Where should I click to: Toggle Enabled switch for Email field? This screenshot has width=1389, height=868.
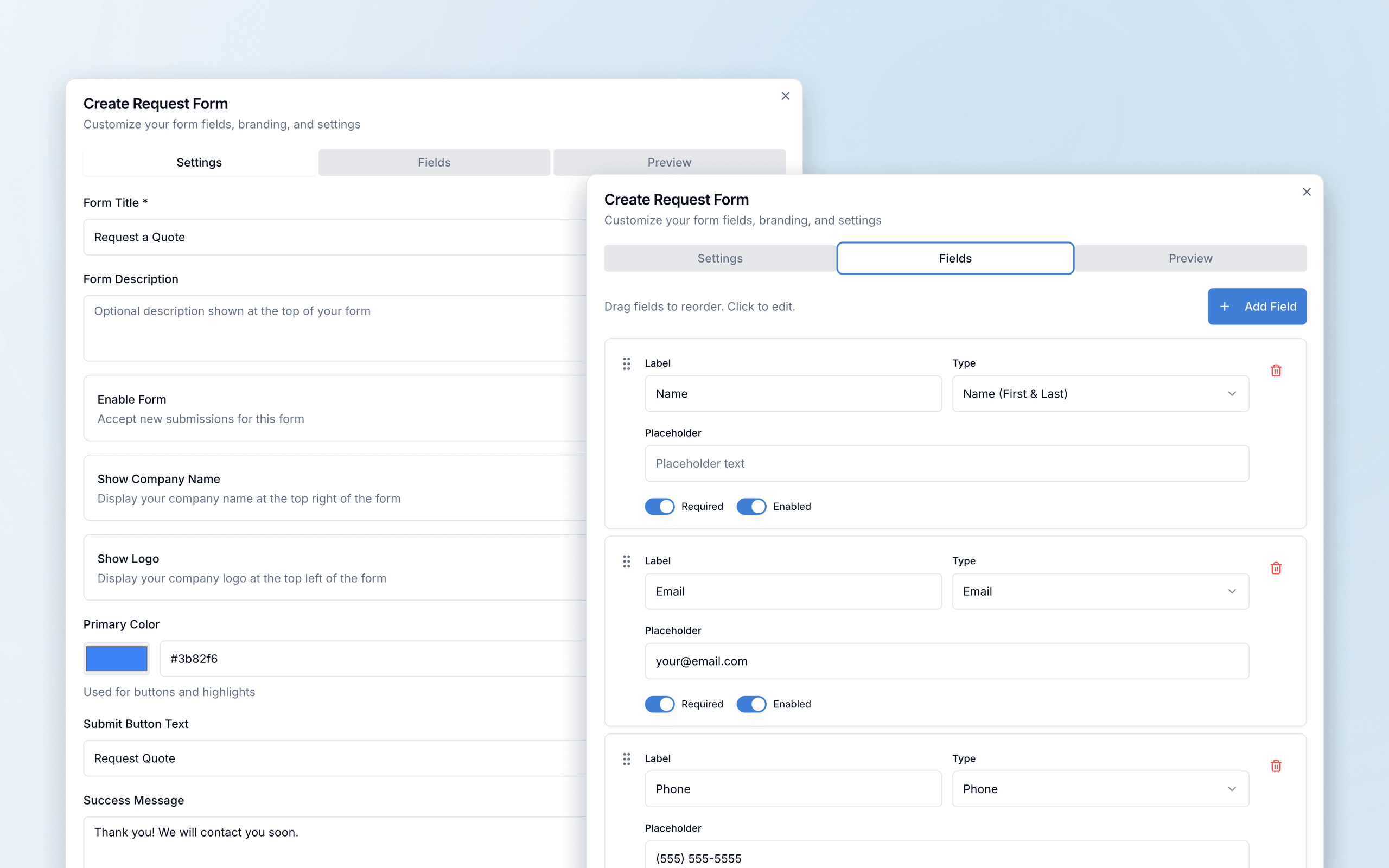pyautogui.click(x=751, y=704)
